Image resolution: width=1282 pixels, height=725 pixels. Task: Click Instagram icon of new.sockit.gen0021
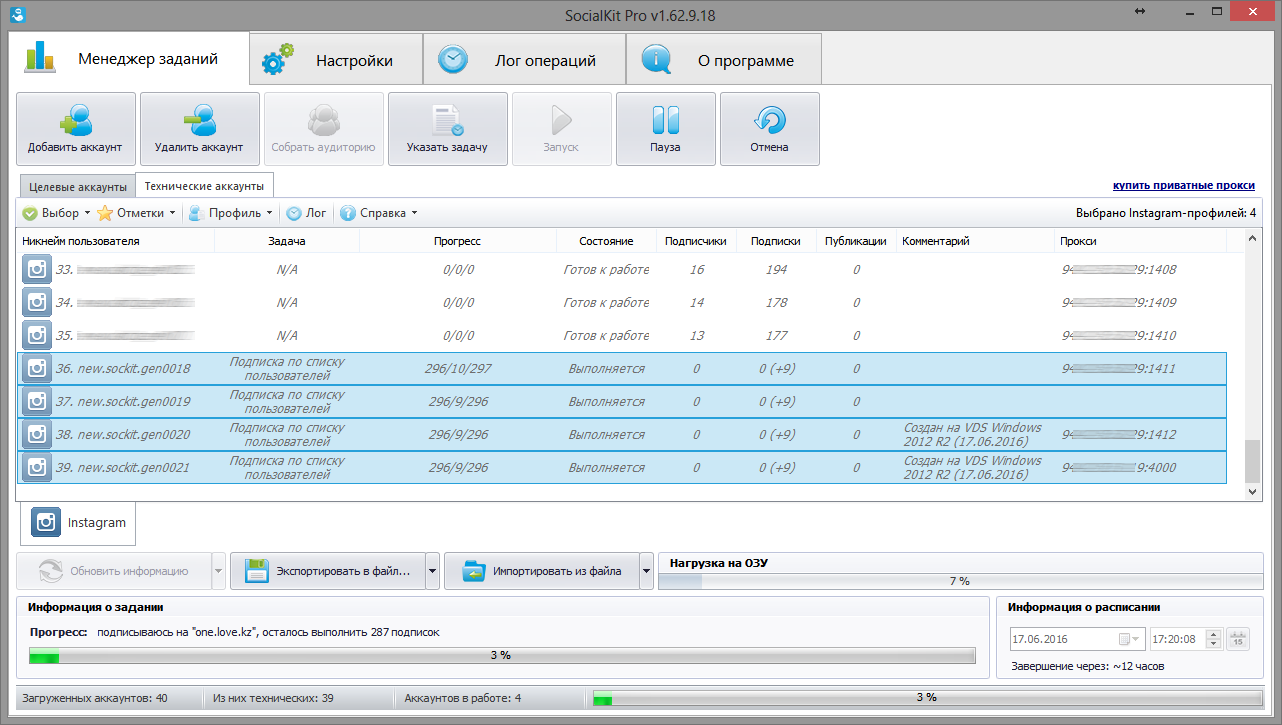pos(37,468)
